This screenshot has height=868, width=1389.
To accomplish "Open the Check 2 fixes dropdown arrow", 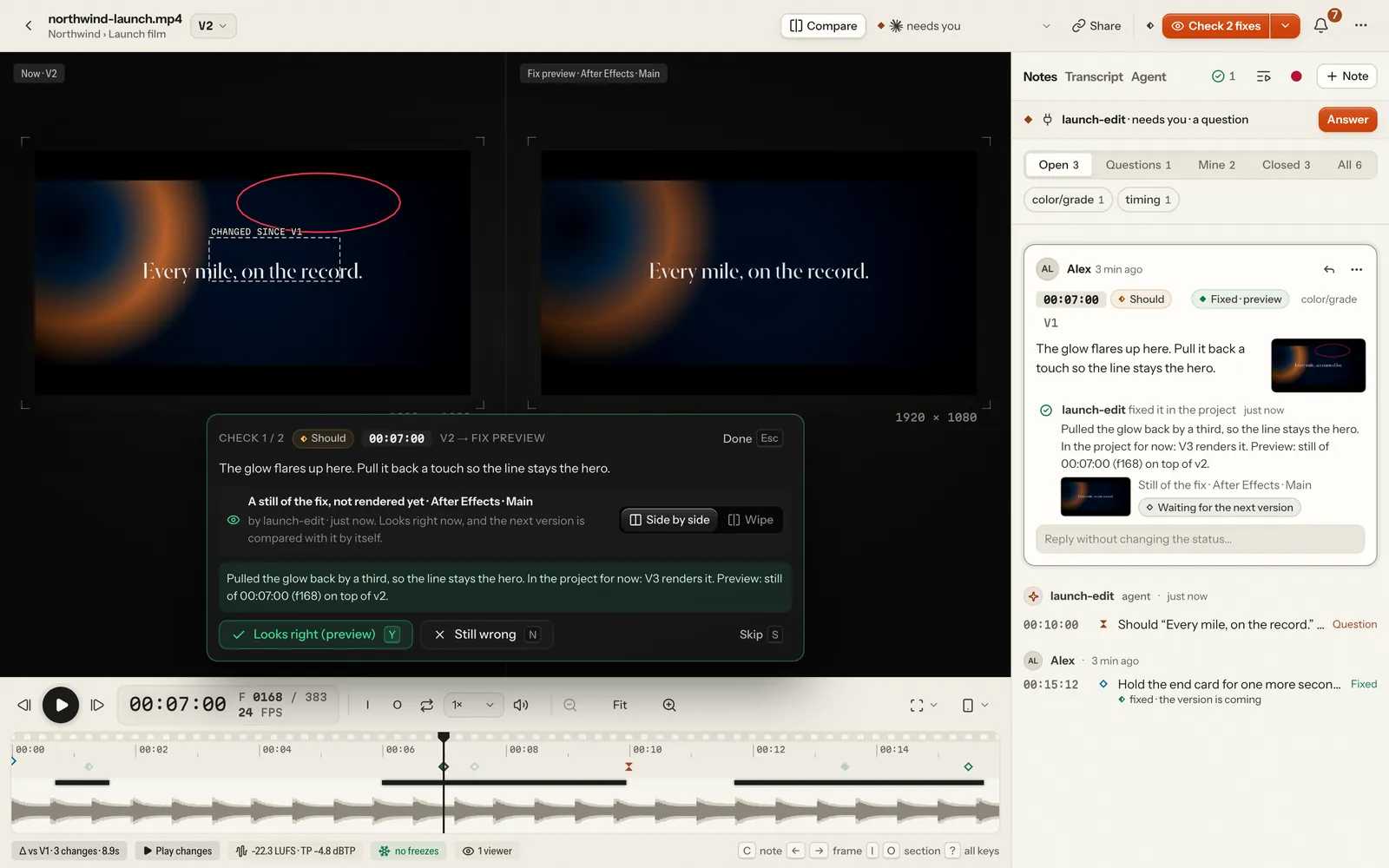I will pos(1285,26).
